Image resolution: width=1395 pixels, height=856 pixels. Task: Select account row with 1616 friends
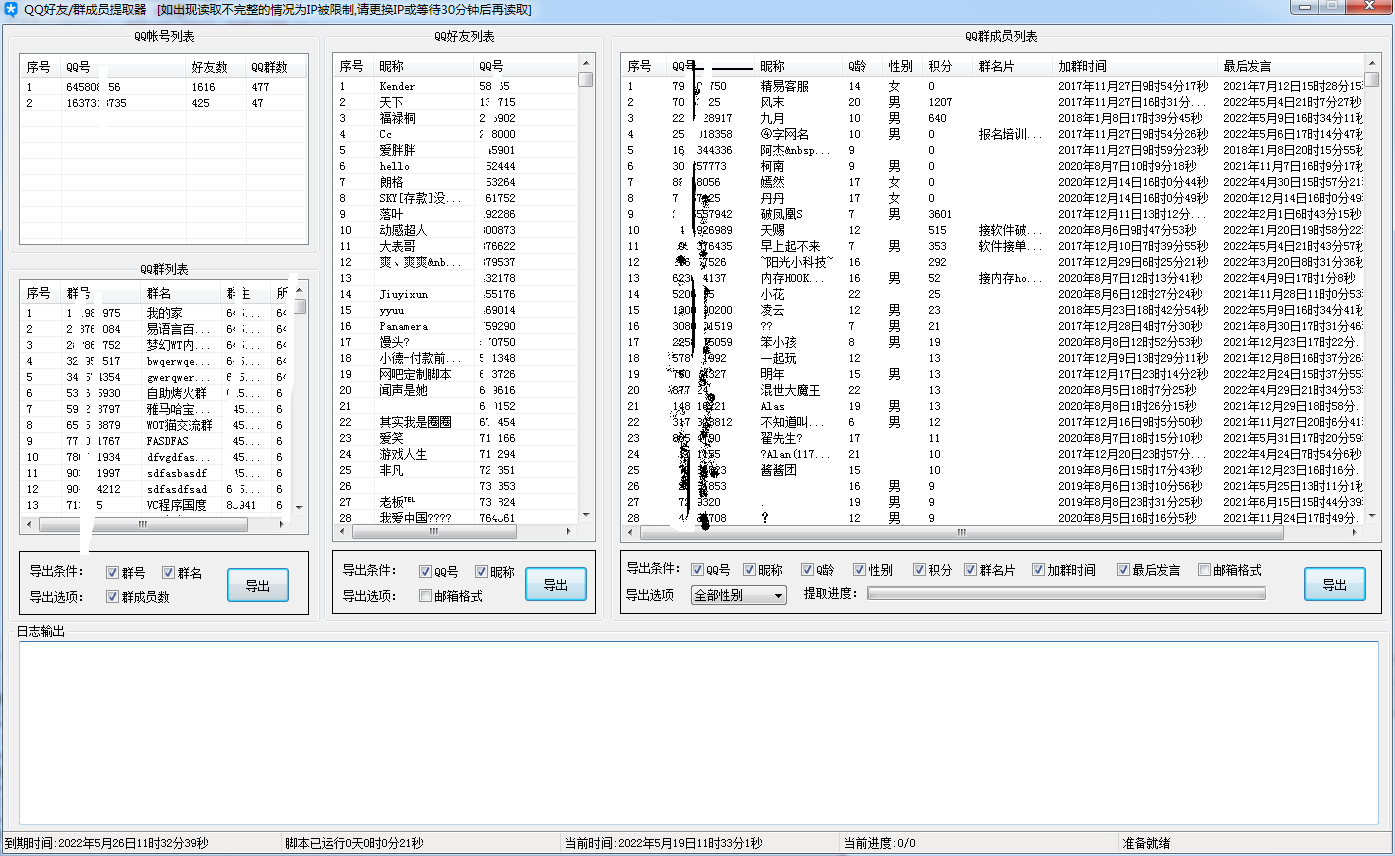coord(163,87)
